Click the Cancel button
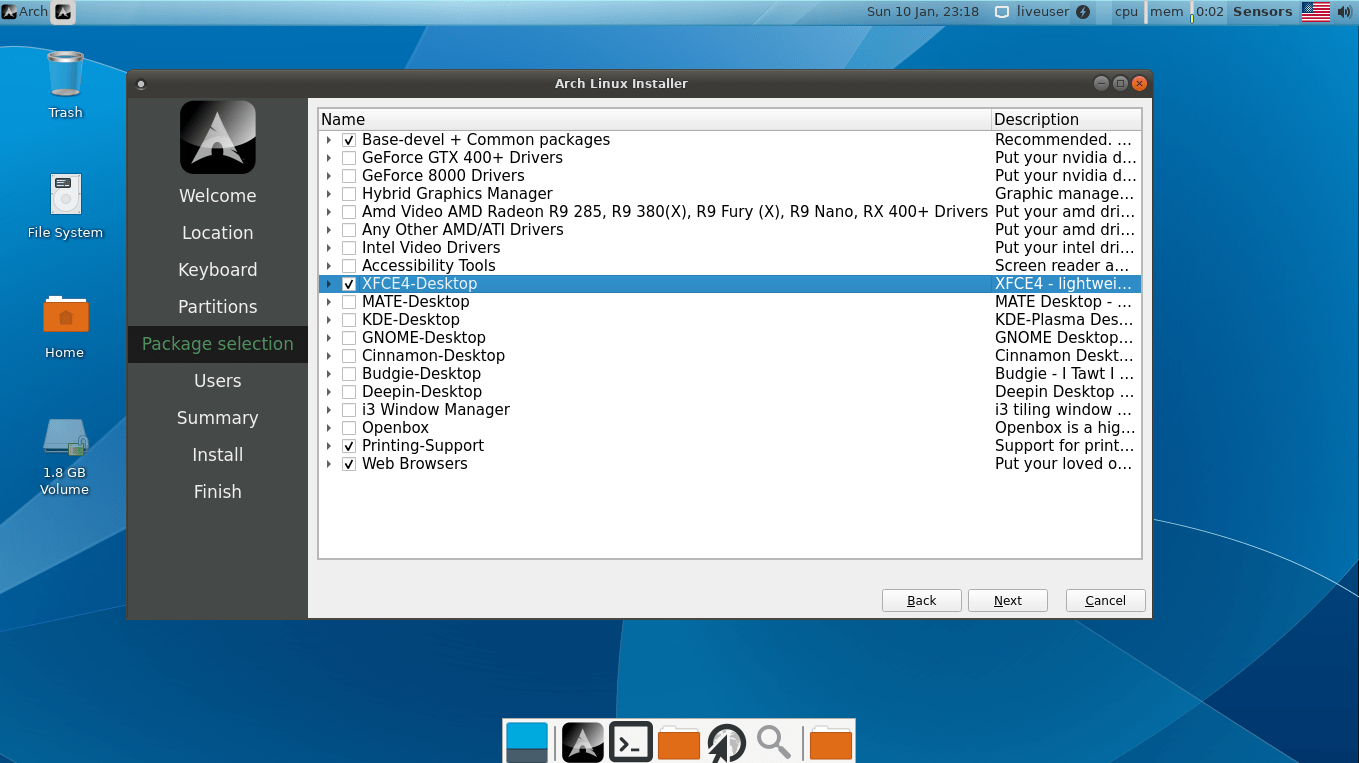Image resolution: width=1359 pixels, height=763 pixels. pos(1105,600)
